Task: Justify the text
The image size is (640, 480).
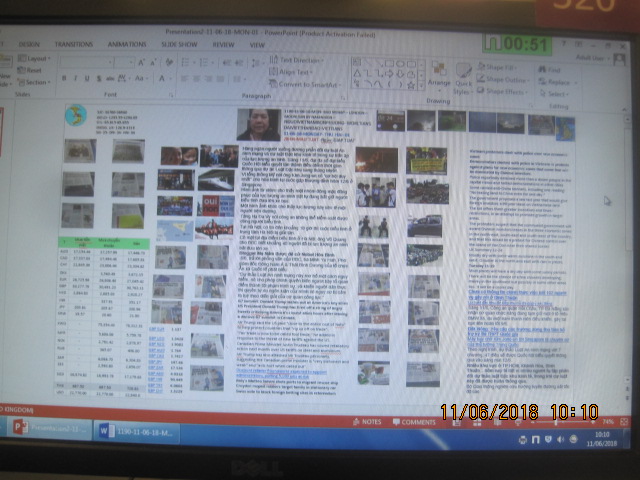Action: [x=220, y=79]
